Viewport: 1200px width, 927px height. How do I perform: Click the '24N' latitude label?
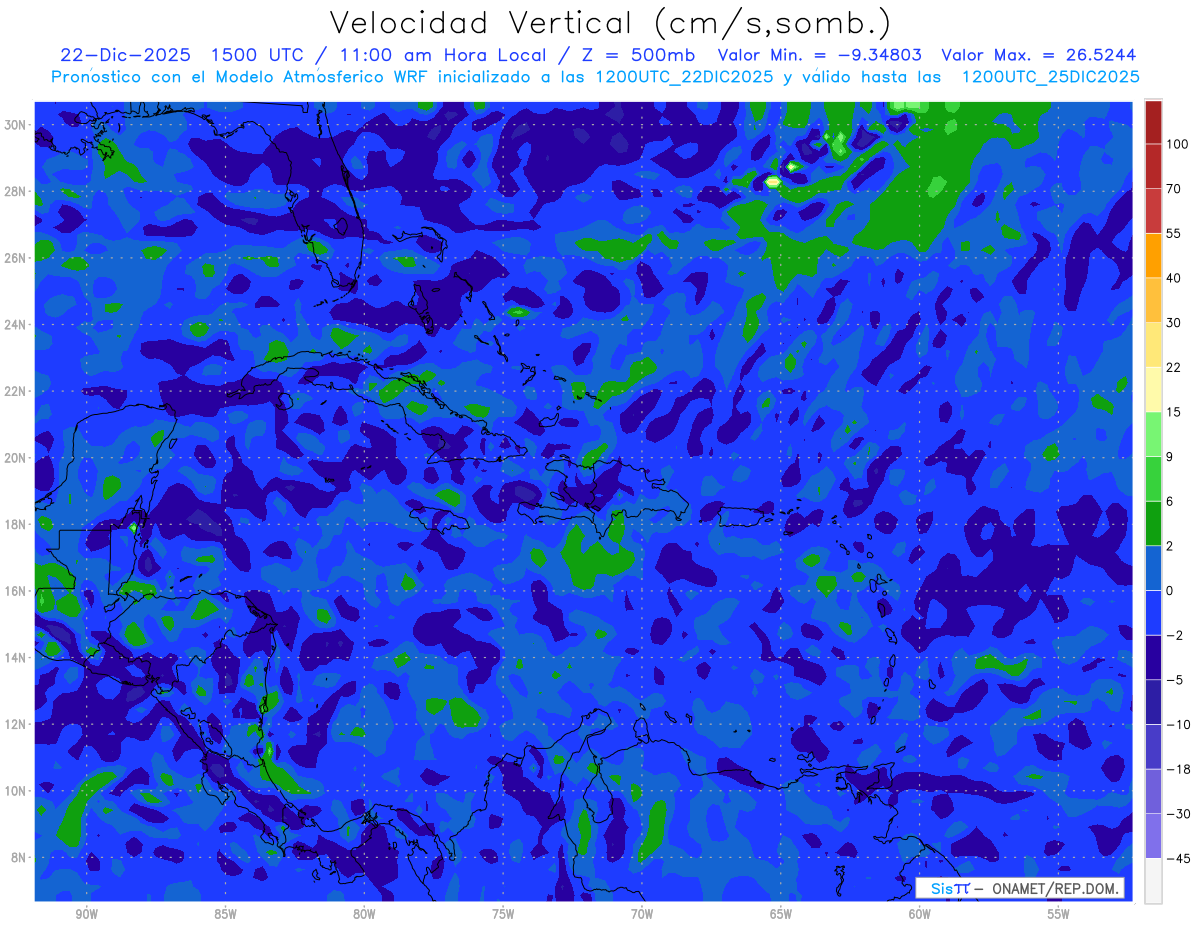pyautogui.click(x=17, y=325)
